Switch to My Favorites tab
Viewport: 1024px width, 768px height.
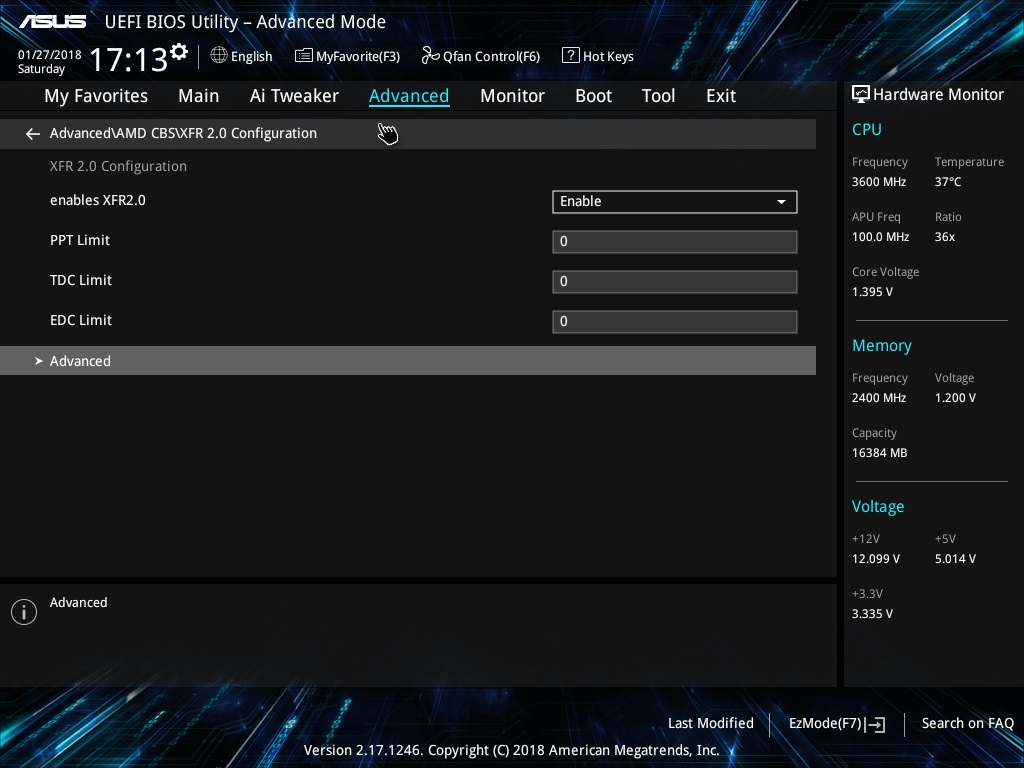point(96,96)
